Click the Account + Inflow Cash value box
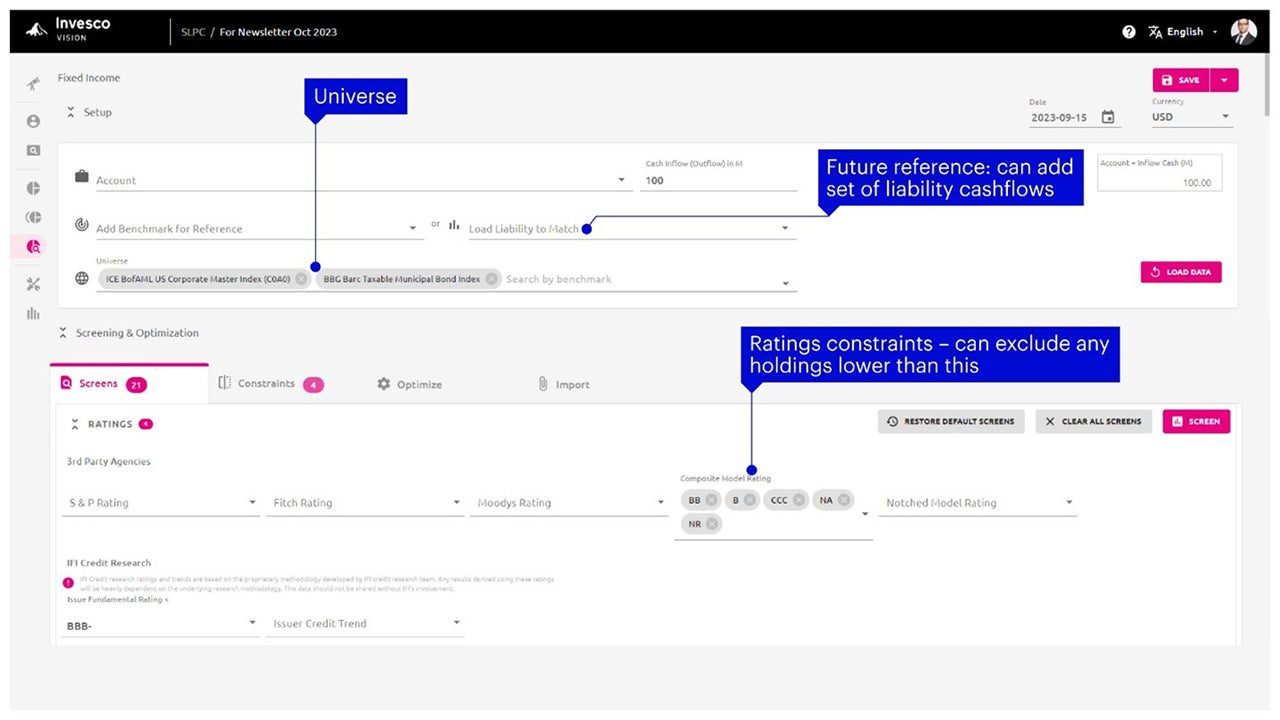 (x=1160, y=173)
